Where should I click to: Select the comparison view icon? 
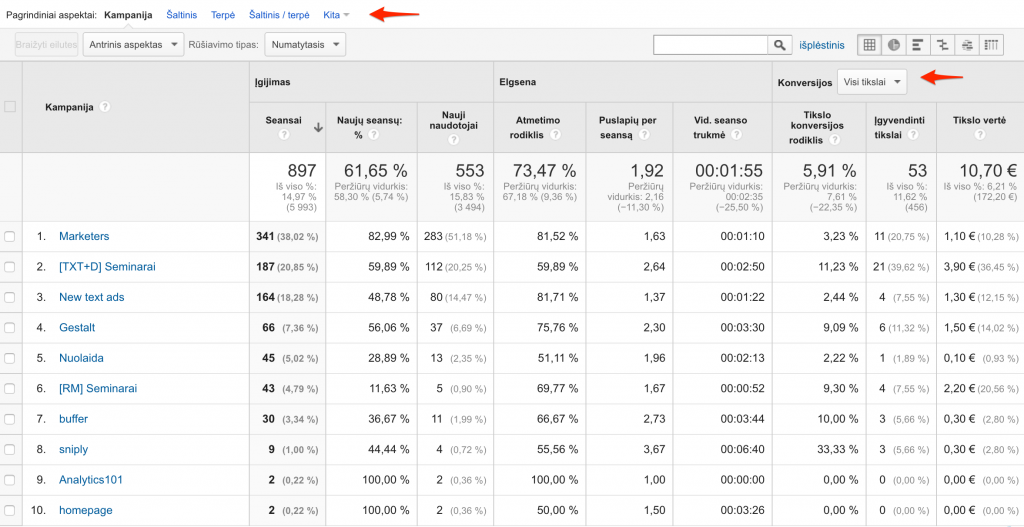tap(942, 45)
